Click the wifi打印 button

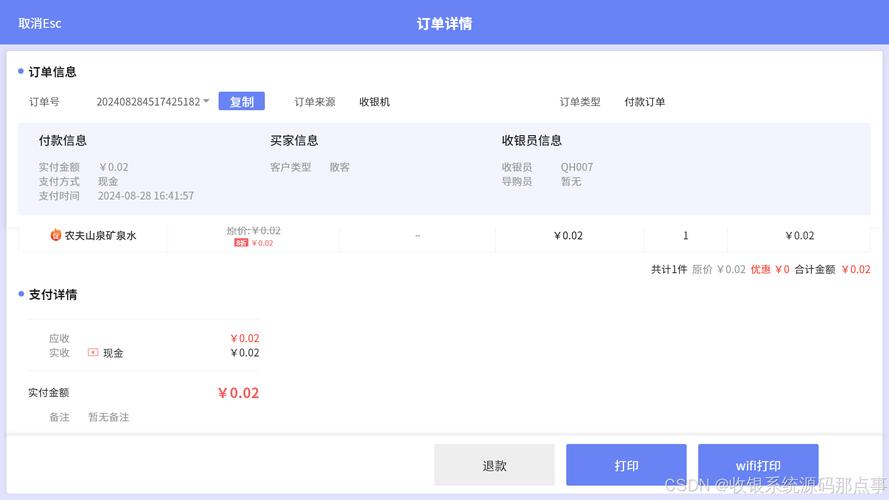758,465
